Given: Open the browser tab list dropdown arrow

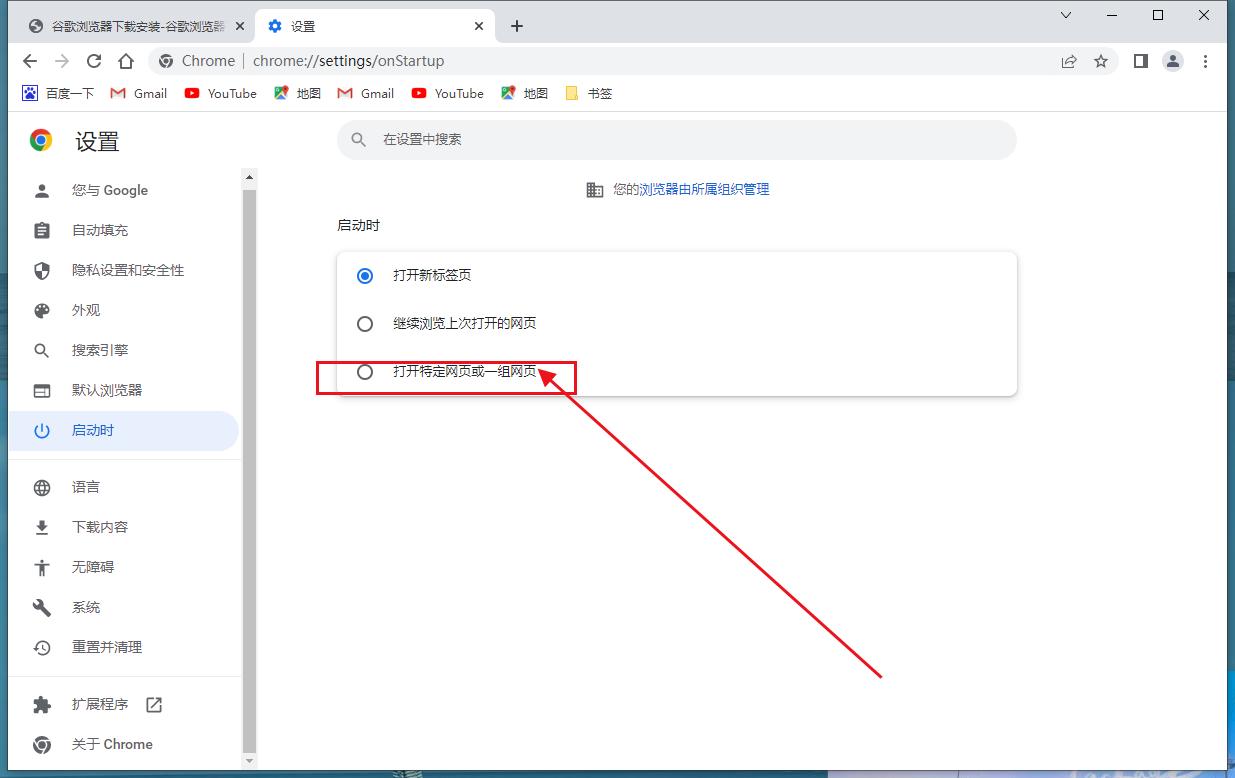Looking at the screenshot, I should click(x=1065, y=15).
